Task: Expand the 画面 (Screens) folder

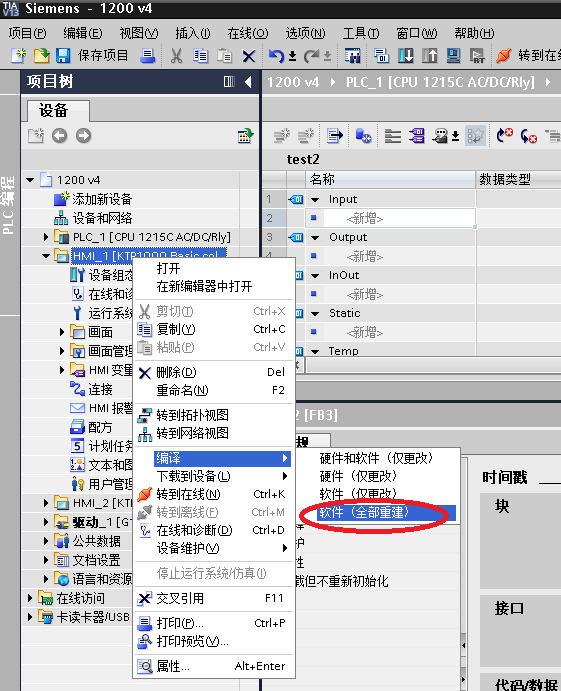Action: [62, 332]
